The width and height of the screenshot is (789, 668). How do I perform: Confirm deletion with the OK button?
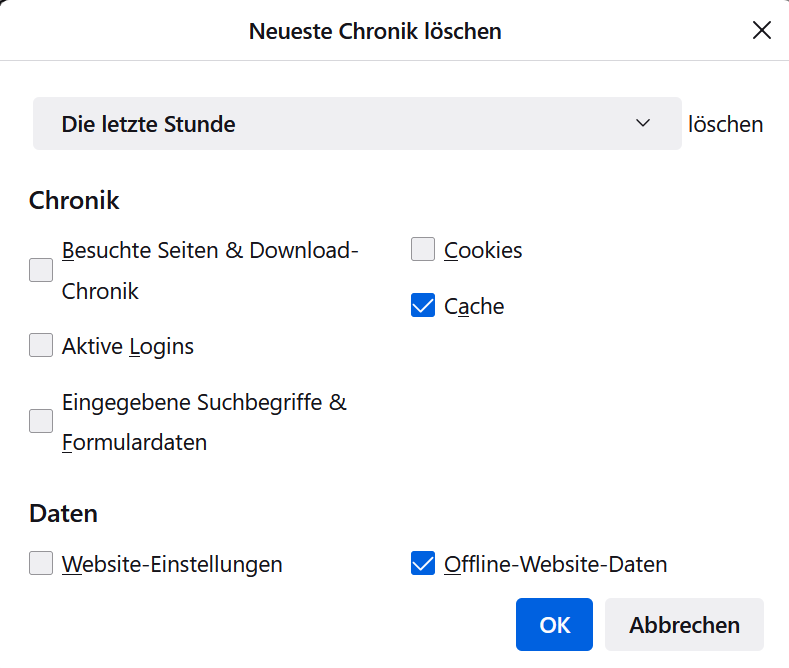click(554, 625)
